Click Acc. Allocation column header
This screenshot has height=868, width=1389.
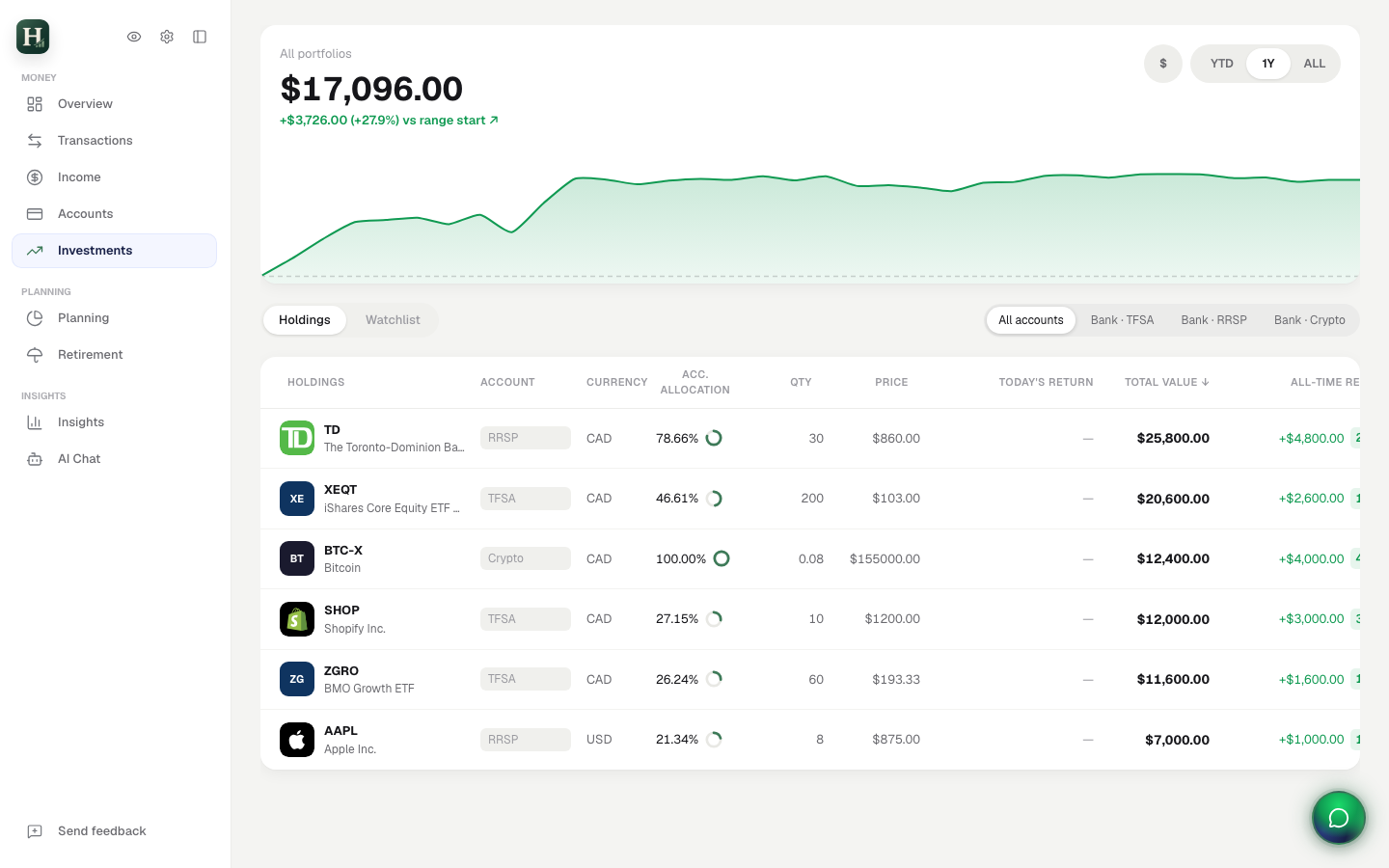point(694,383)
